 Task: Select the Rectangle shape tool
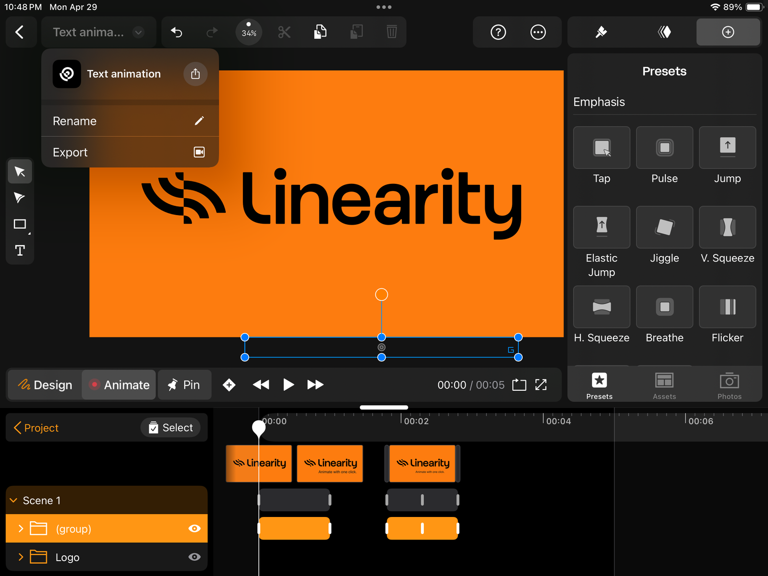pos(20,224)
